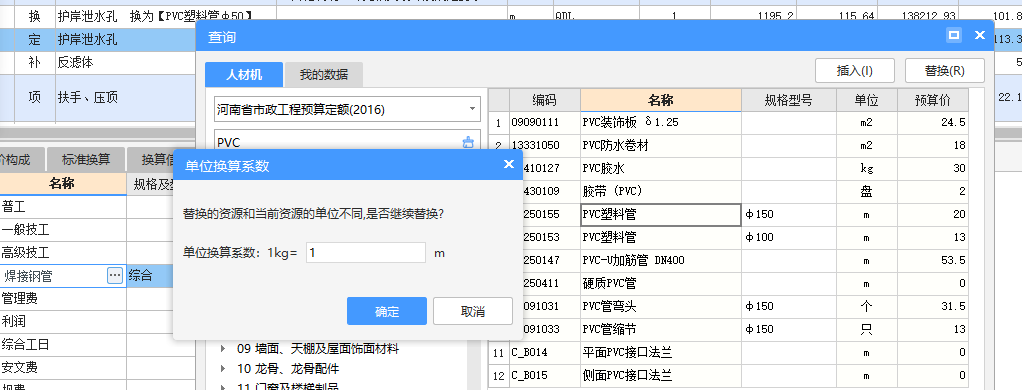
Task: Sort by the 编码 column header
Action: [544, 100]
